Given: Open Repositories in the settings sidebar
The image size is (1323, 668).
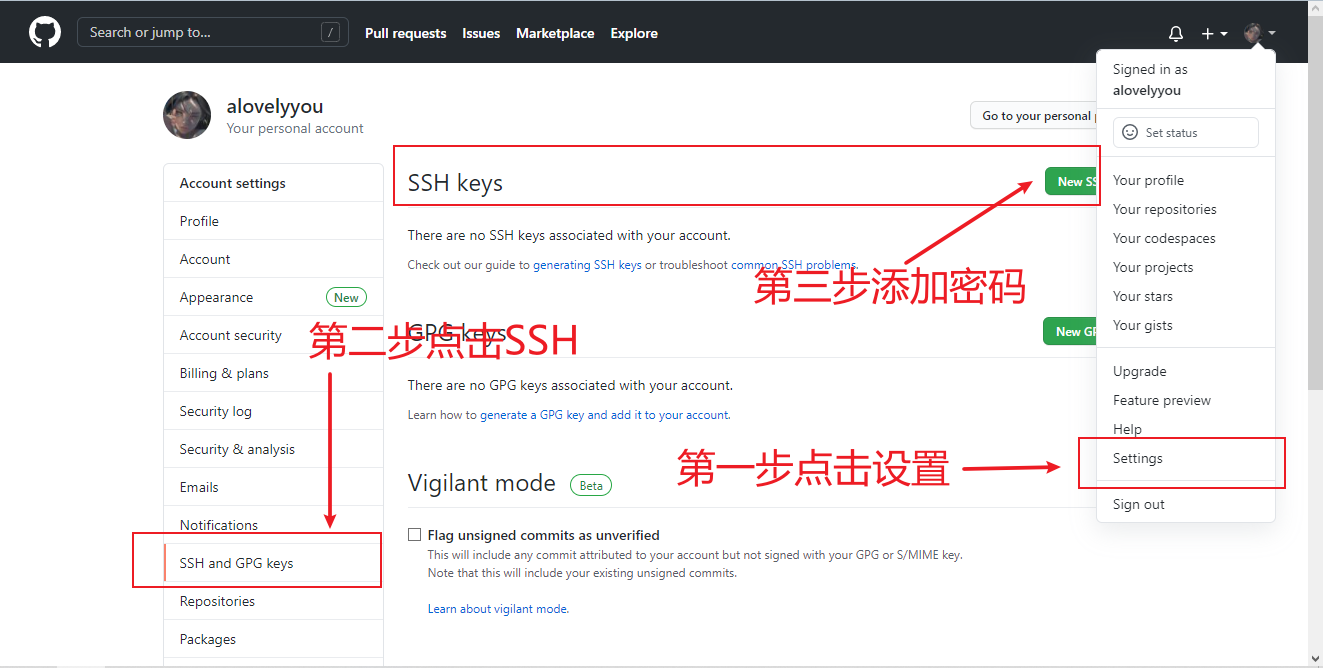Looking at the screenshot, I should pyautogui.click(x=273, y=601).
